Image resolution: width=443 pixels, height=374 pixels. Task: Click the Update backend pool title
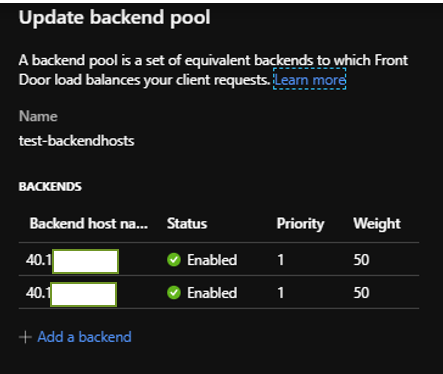pos(115,17)
